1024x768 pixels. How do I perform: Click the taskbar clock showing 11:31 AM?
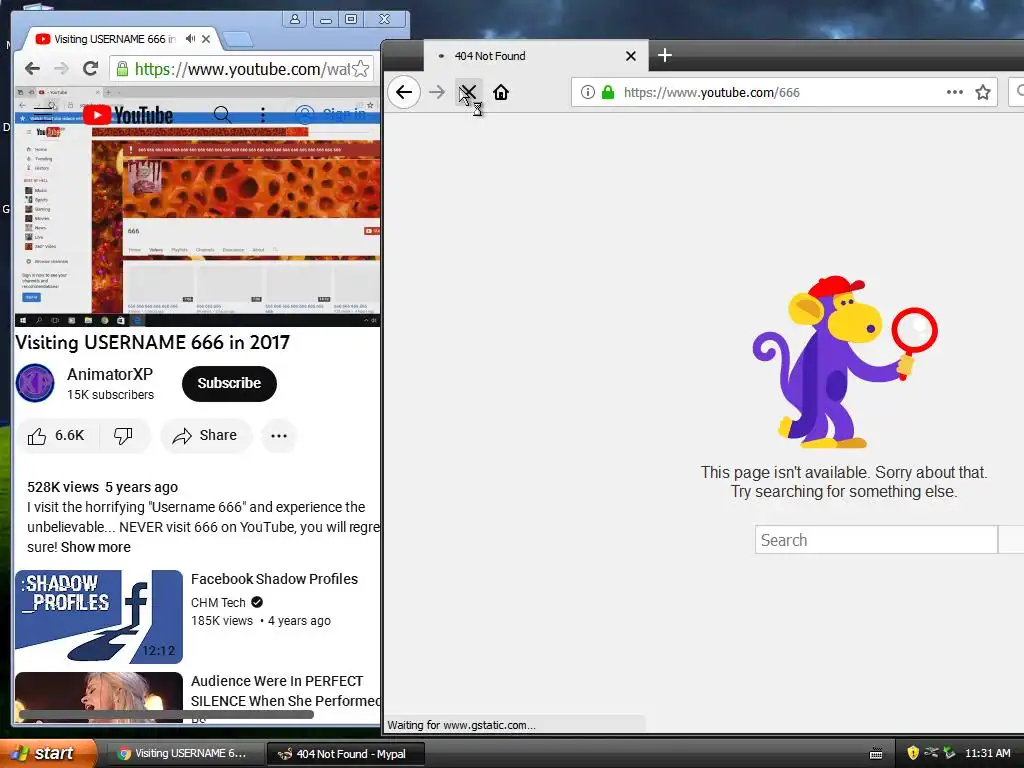point(987,753)
